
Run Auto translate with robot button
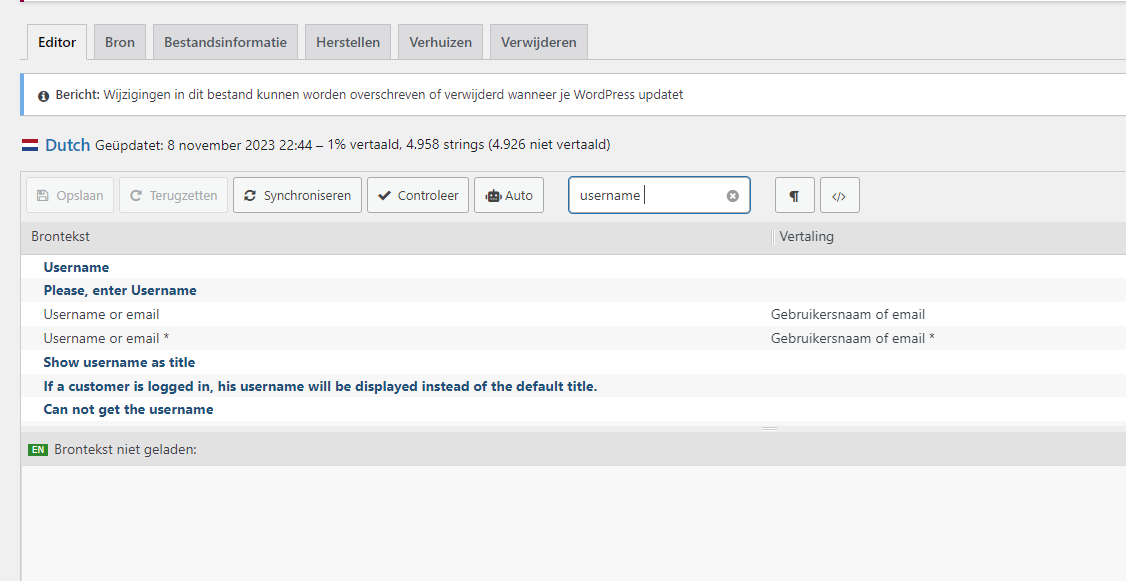point(509,195)
